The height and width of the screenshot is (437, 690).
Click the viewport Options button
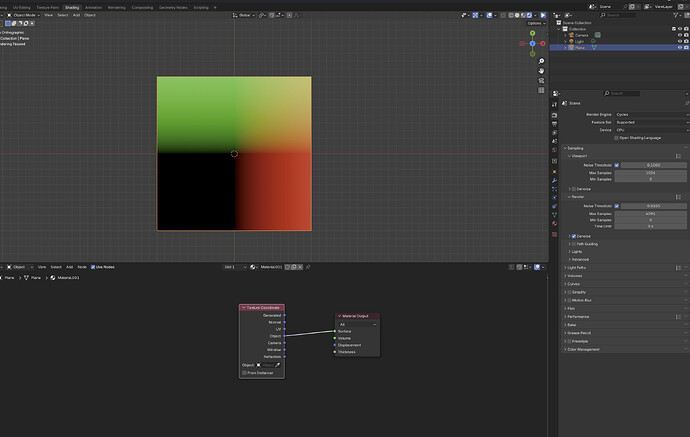tap(536, 23)
